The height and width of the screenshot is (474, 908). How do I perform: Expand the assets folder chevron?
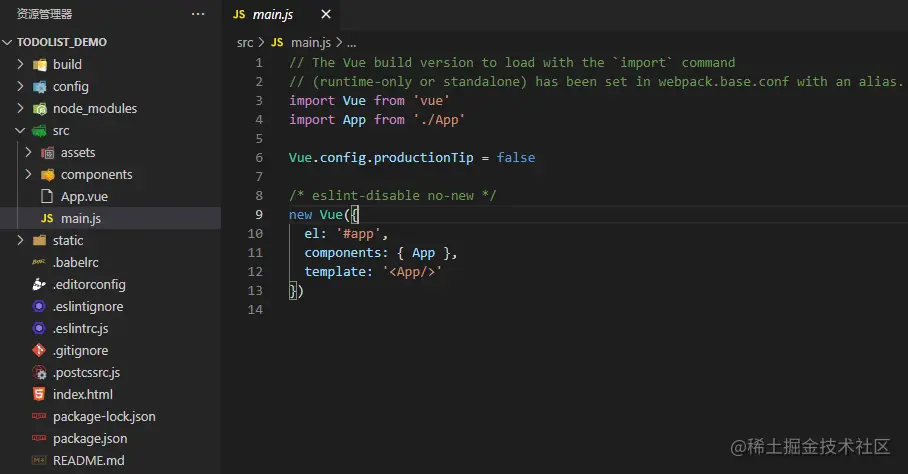click(28, 152)
